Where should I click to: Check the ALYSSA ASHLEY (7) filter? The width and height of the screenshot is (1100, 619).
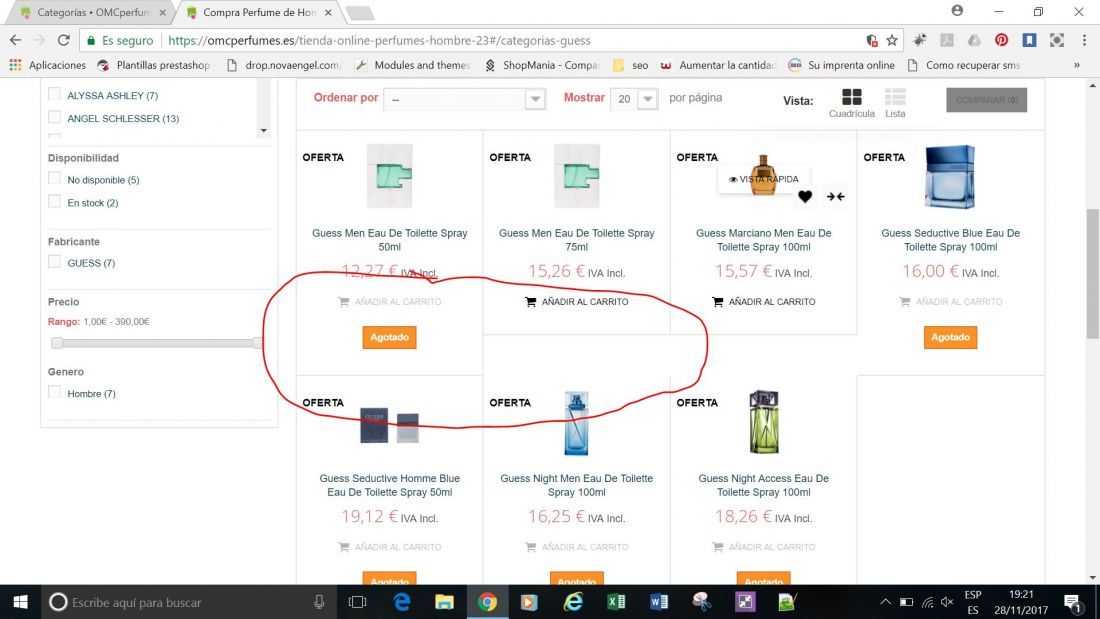tap(54, 95)
